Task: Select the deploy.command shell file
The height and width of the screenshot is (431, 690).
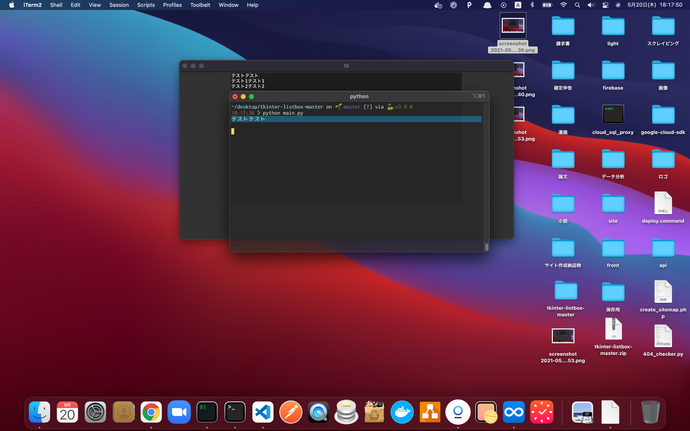Action: click(x=663, y=207)
